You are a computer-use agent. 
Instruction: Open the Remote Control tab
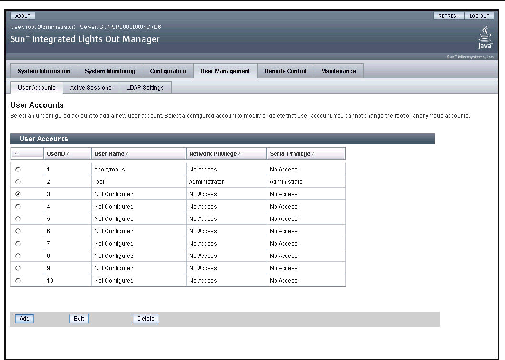285,71
